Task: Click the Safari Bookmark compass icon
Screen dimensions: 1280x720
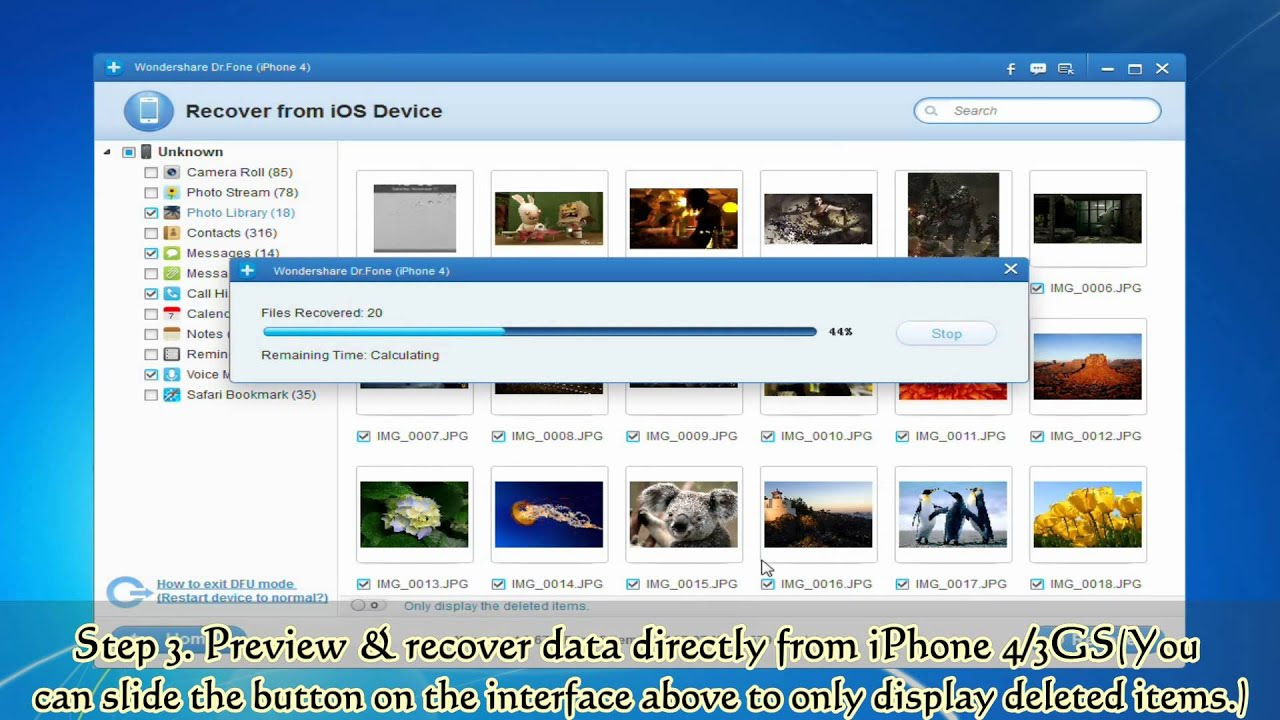Action: click(172, 395)
